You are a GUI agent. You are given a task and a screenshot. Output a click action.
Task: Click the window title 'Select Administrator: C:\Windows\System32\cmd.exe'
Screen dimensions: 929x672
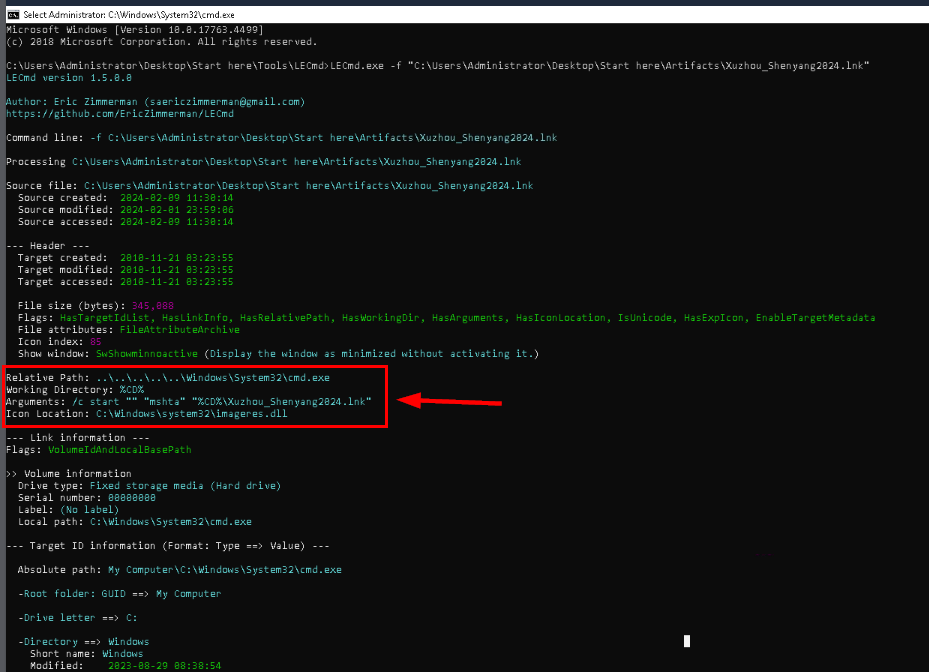[129, 14]
